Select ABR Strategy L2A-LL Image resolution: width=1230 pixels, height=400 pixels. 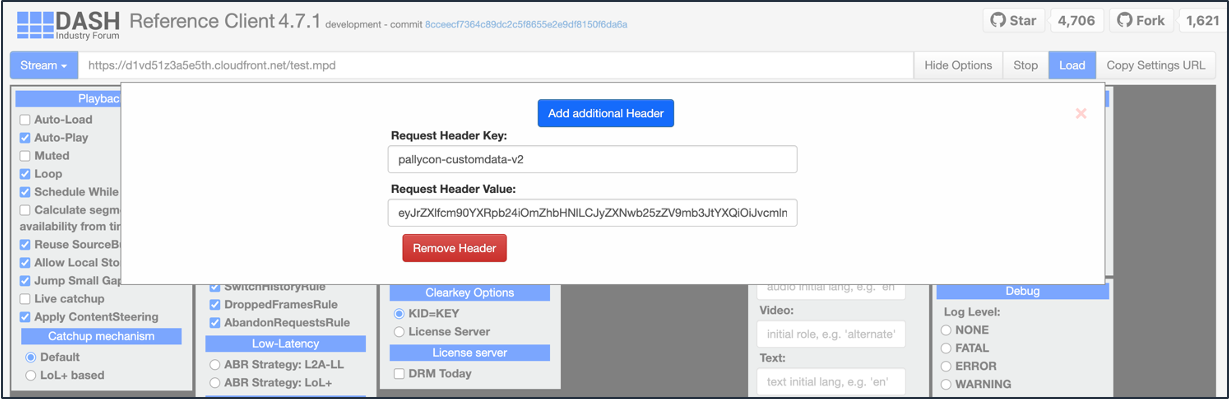pyautogui.click(x=215, y=365)
